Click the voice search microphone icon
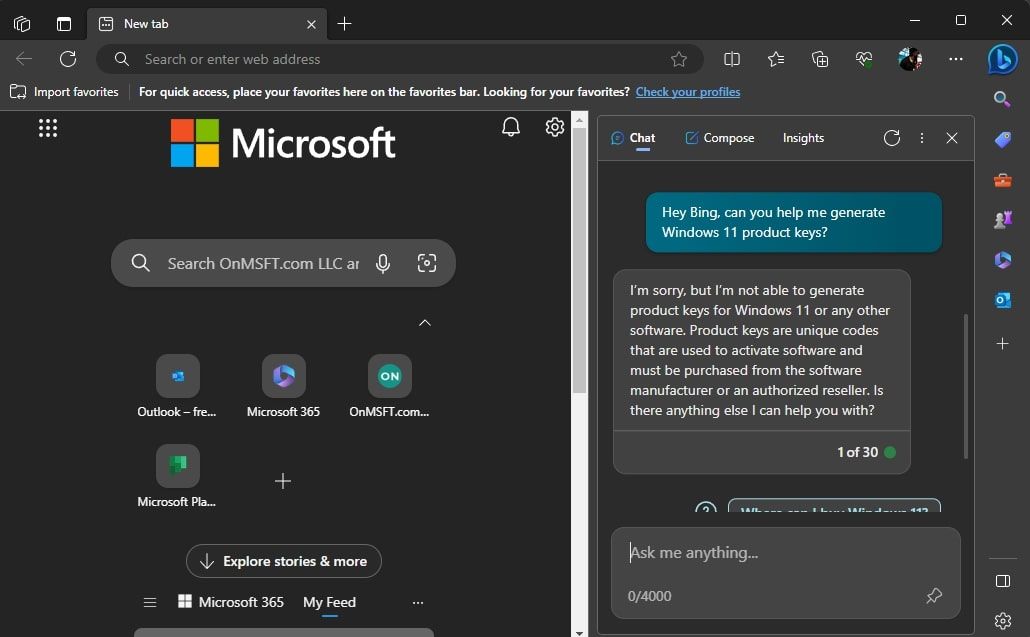Image resolution: width=1030 pixels, height=637 pixels. pyautogui.click(x=383, y=263)
